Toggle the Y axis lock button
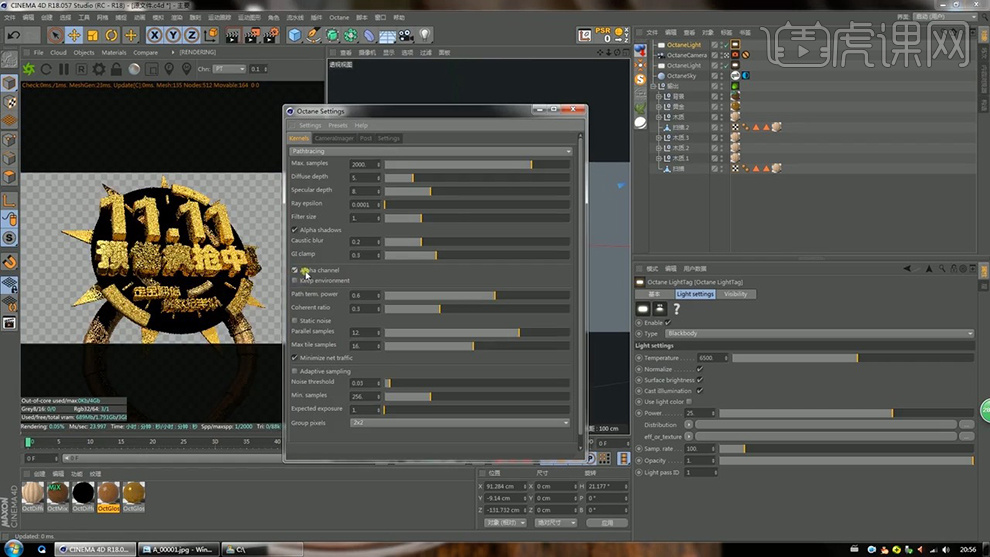 (173, 35)
